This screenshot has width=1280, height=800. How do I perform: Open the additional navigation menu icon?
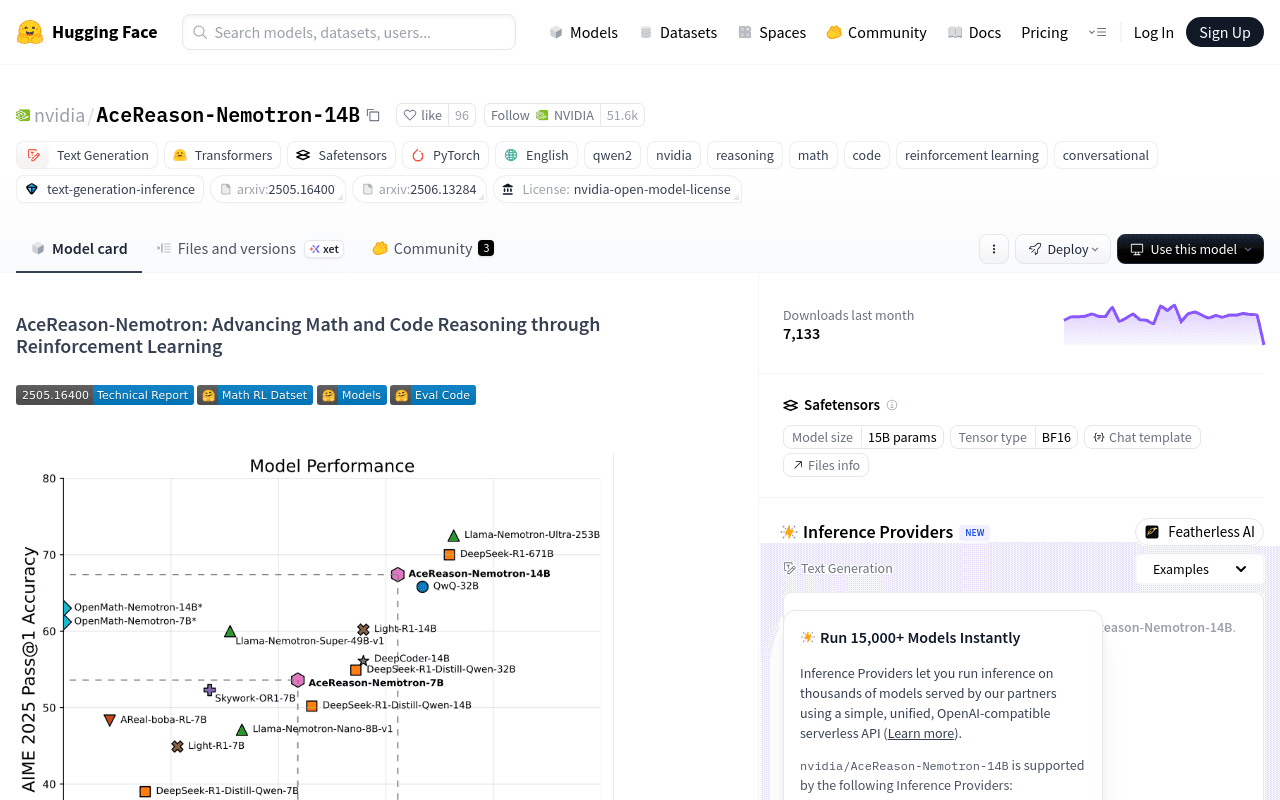[1097, 32]
